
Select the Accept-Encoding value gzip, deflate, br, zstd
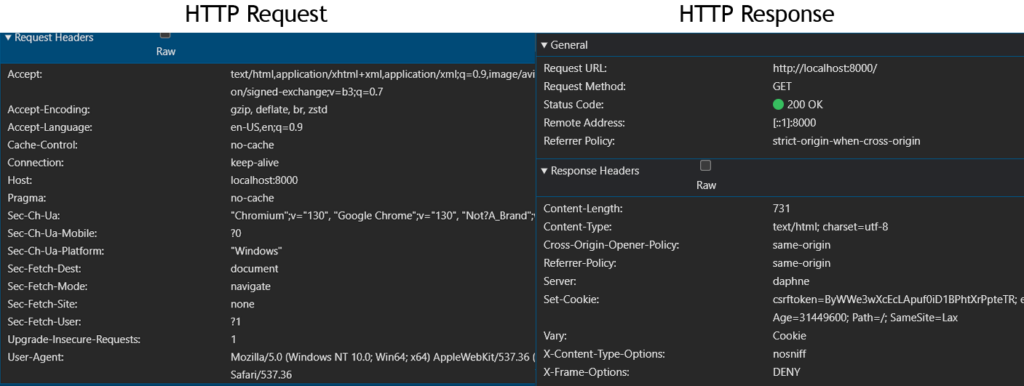click(x=279, y=110)
